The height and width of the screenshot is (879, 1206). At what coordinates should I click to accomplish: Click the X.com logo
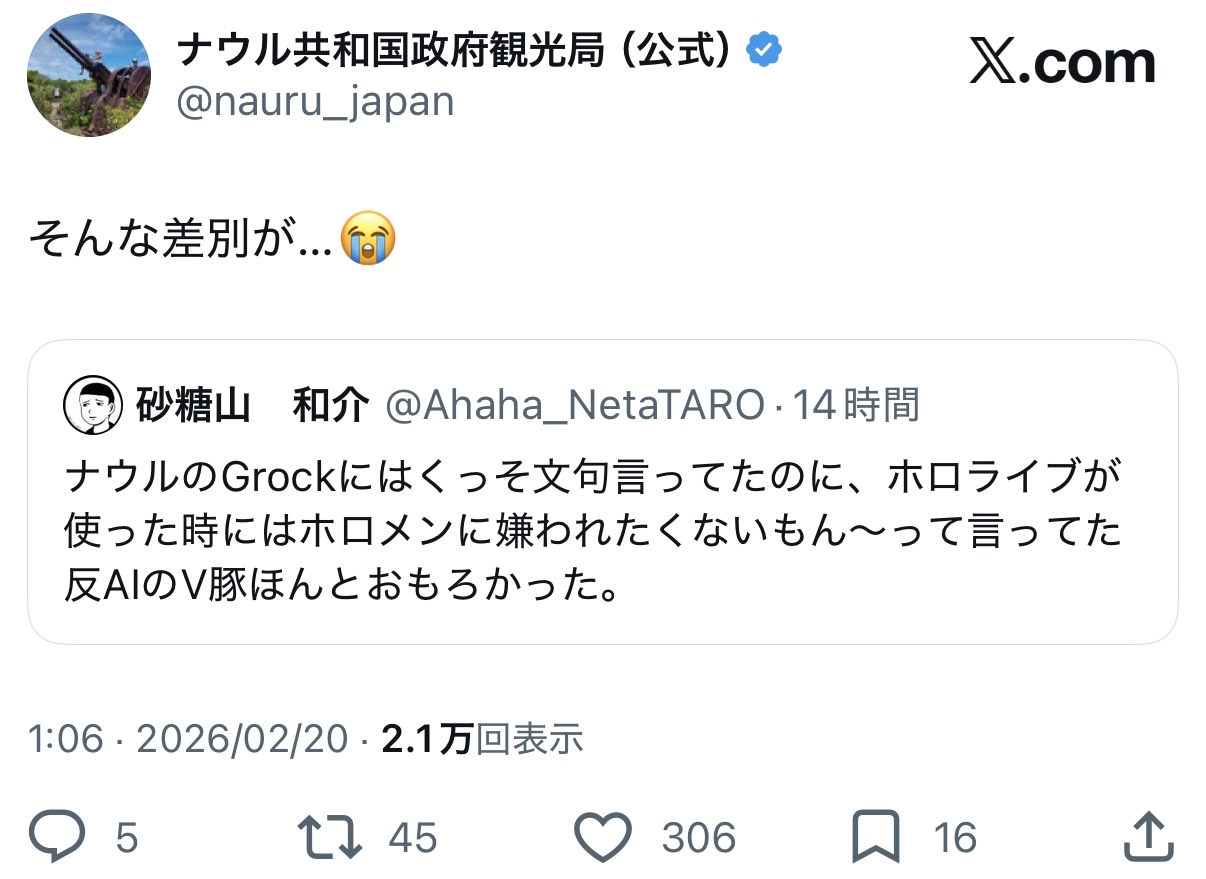pyautogui.click(x=1062, y=63)
